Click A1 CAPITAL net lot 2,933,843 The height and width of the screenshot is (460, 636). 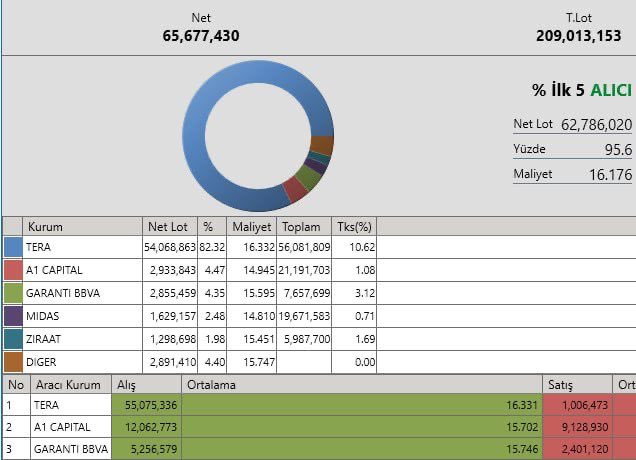(173, 270)
